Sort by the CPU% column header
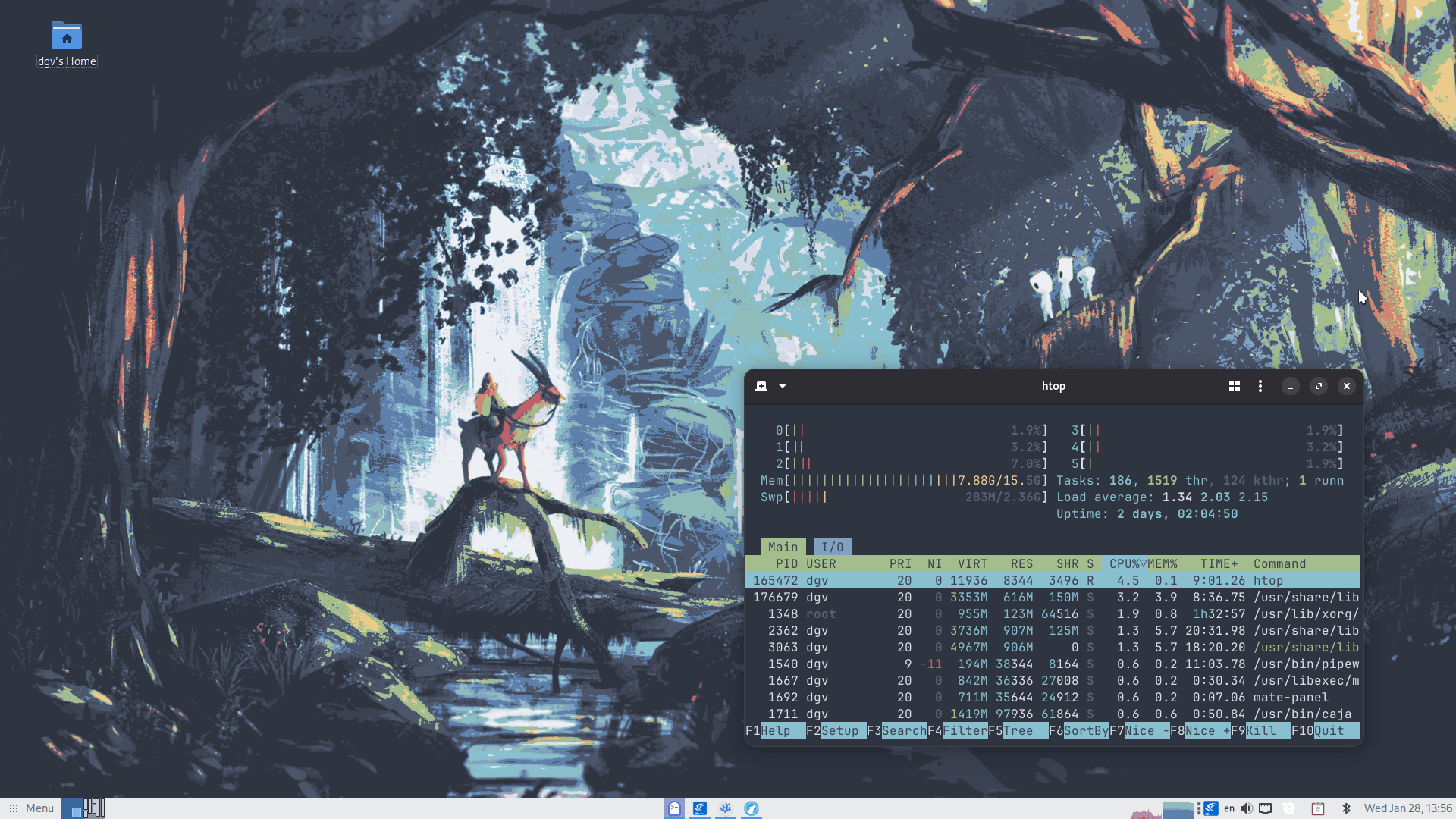Screen dimensions: 1456x819 click(x=1127, y=563)
